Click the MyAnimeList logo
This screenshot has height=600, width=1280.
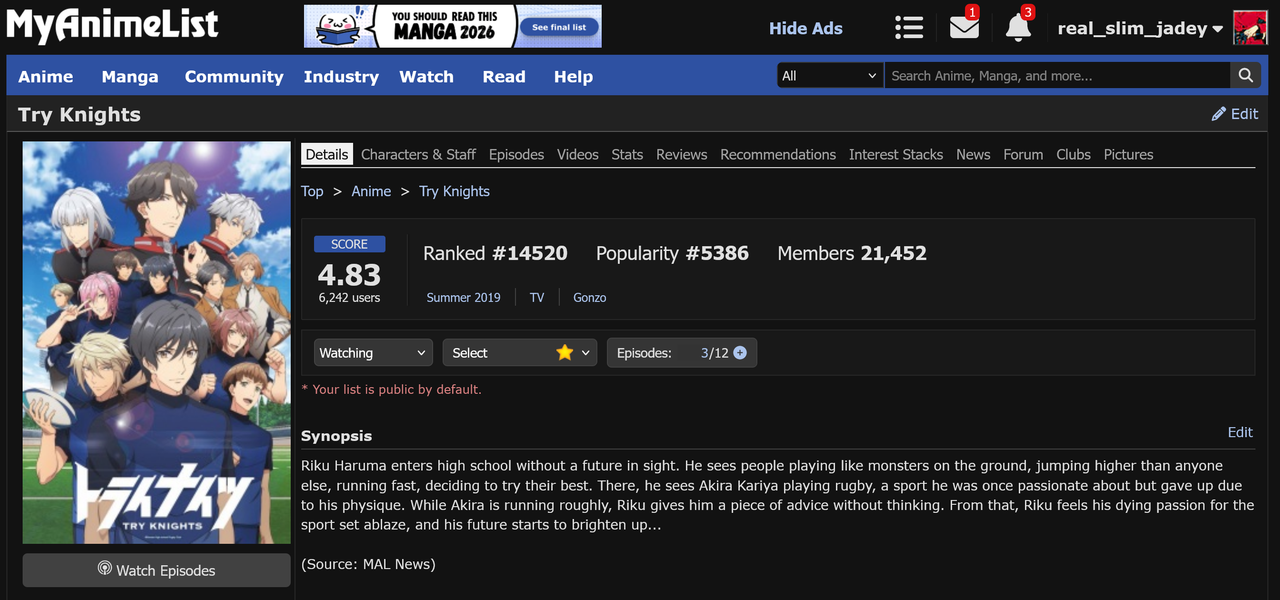click(x=112, y=25)
